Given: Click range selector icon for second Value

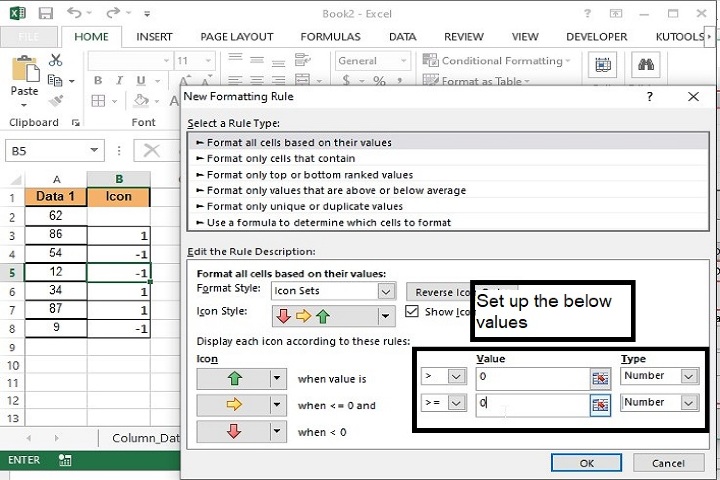Looking at the screenshot, I should [600, 405].
